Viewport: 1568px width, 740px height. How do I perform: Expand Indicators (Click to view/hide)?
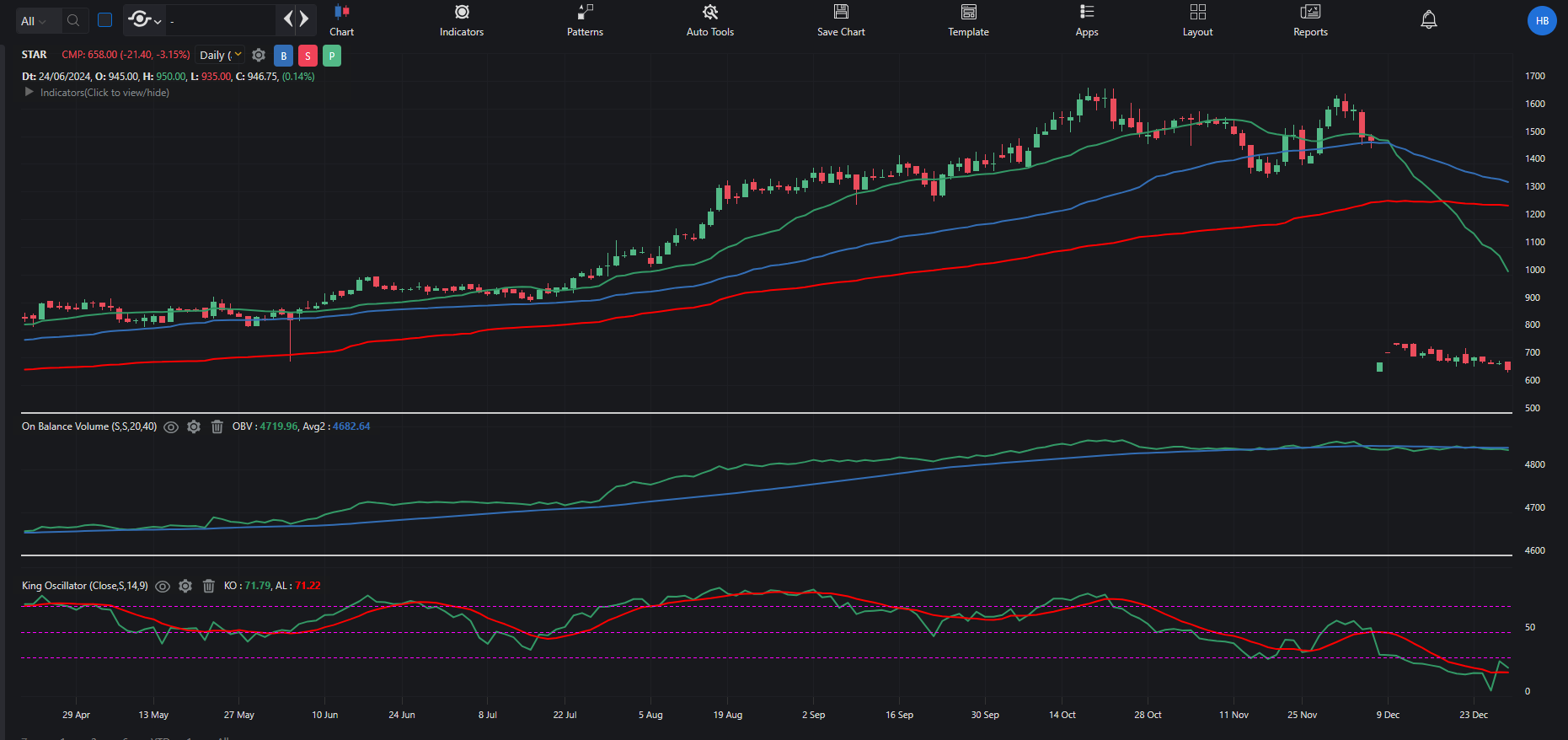coord(97,93)
